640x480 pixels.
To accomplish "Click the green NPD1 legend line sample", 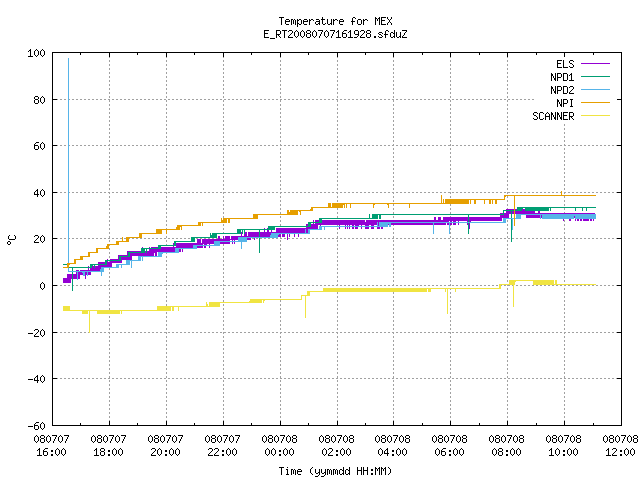I will pyautogui.click(x=595, y=77).
